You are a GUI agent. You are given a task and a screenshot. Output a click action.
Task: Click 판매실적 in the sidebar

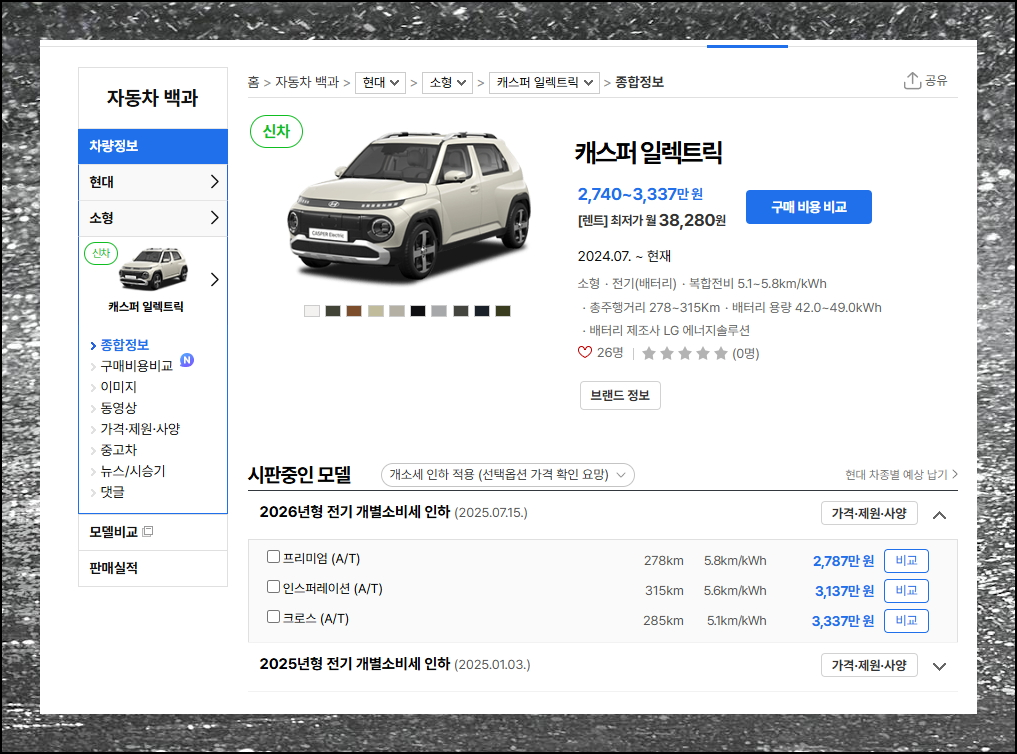coord(114,568)
